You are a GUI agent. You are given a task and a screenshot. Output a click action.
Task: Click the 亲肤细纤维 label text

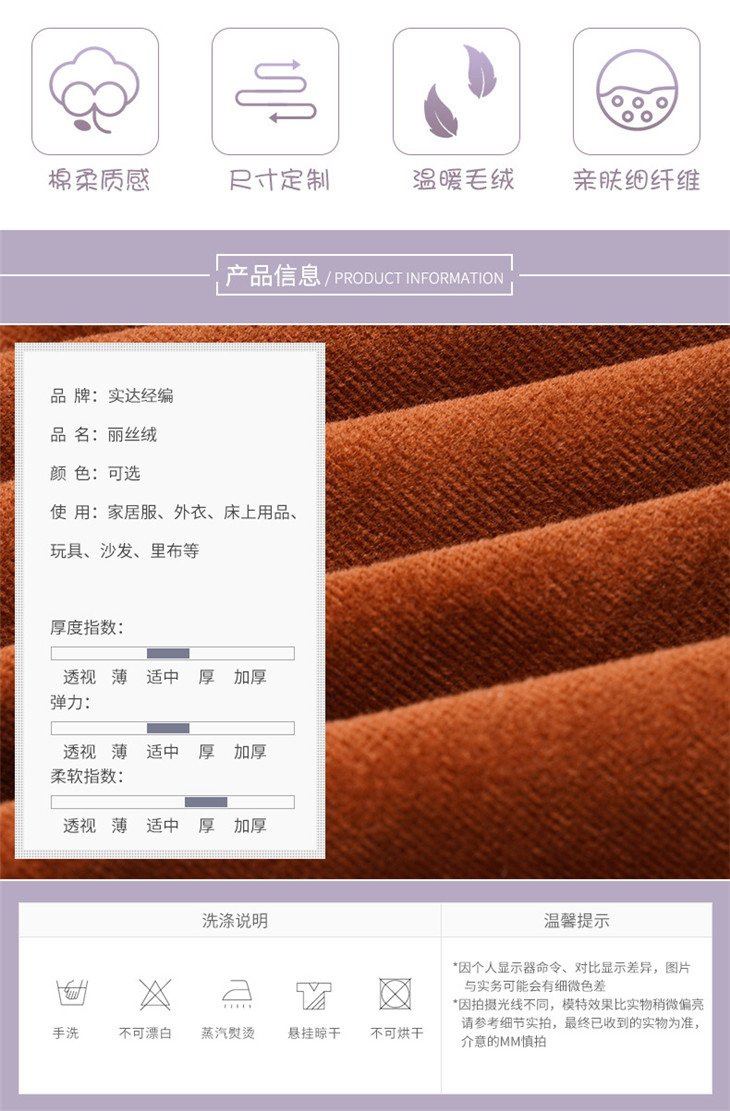coord(636,181)
